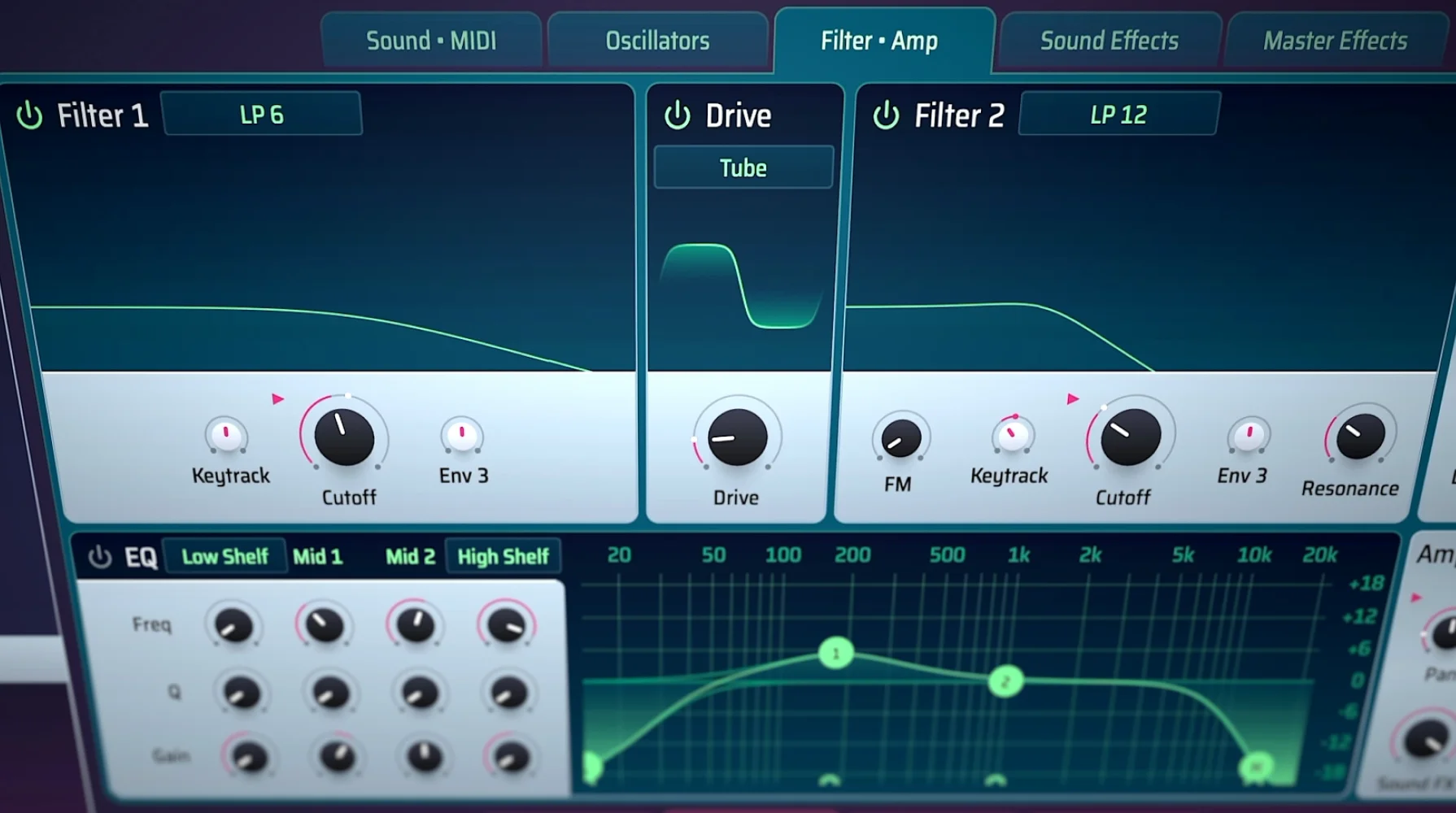Toggle the EQ section on or off
Screen dimensions: 1456x813
click(x=98, y=555)
